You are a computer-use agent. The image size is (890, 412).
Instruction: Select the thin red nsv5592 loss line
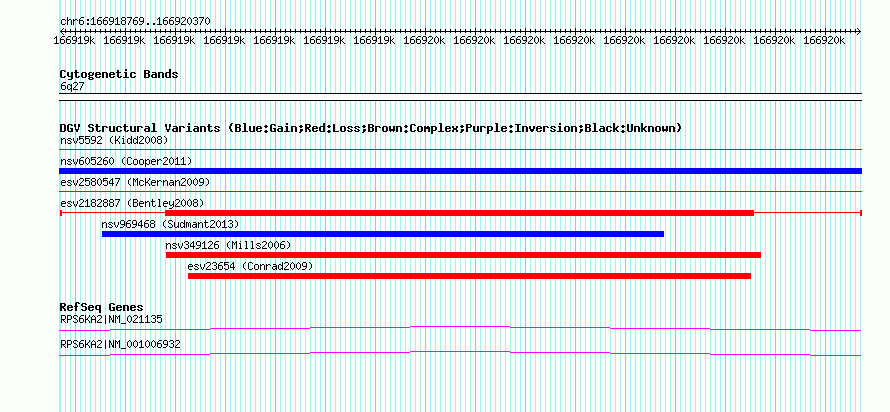(460, 150)
